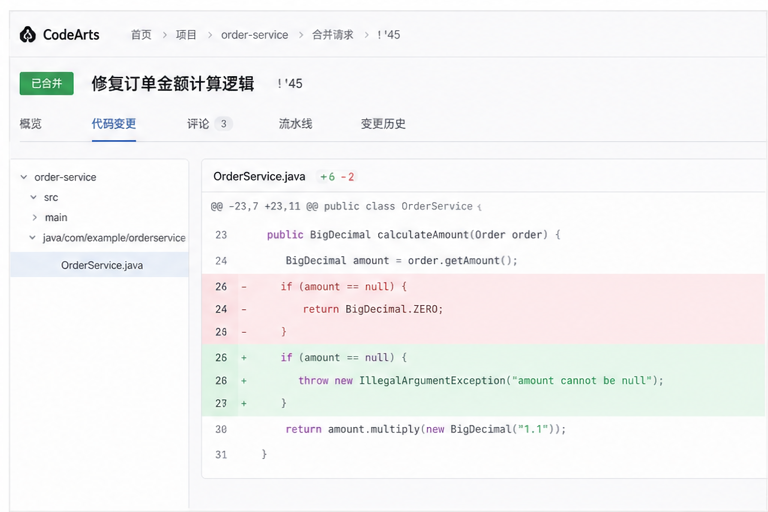The image size is (768, 512).
Task: Collapse the order-service tree chevron
Action: point(24,177)
